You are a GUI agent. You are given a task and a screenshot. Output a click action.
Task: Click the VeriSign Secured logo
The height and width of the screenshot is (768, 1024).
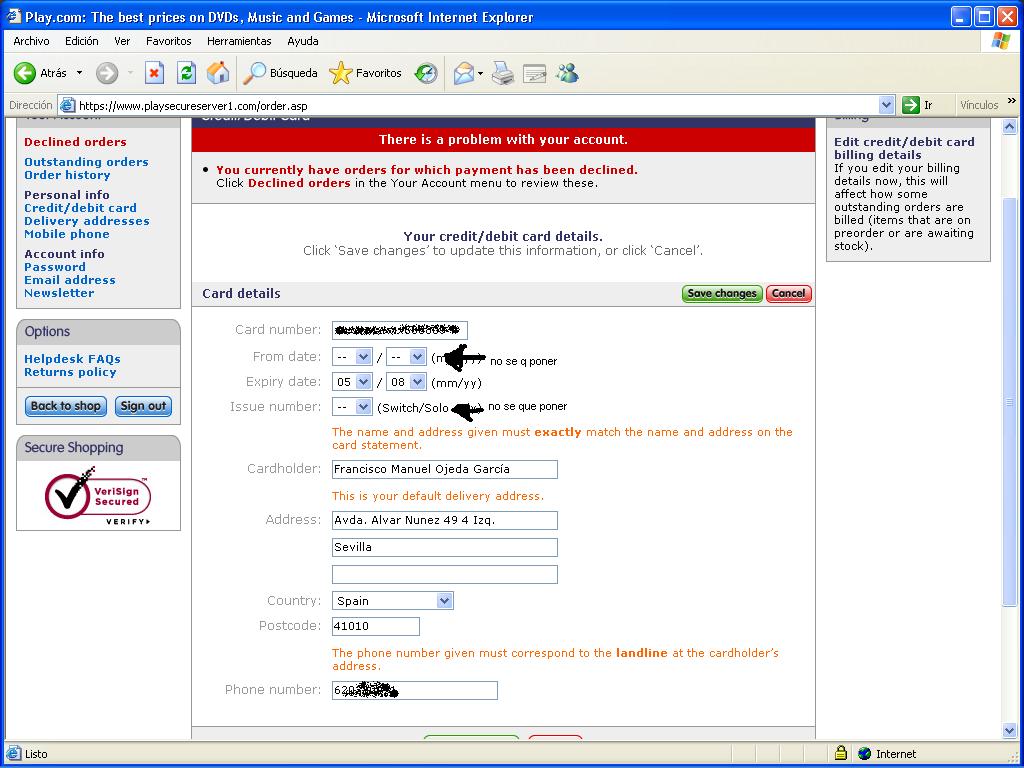[x=98, y=496]
